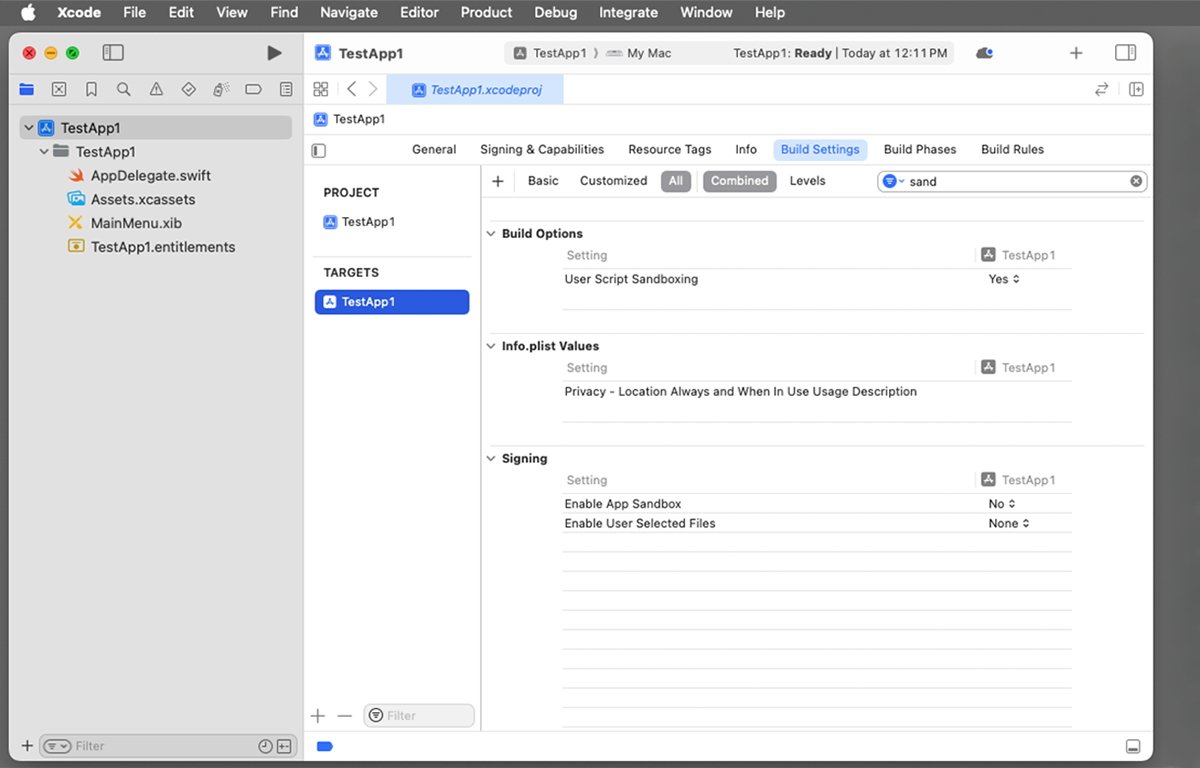The height and width of the screenshot is (768, 1200).
Task: Select the Find navigator magnifying glass
Action: click(x=123, y=89)
